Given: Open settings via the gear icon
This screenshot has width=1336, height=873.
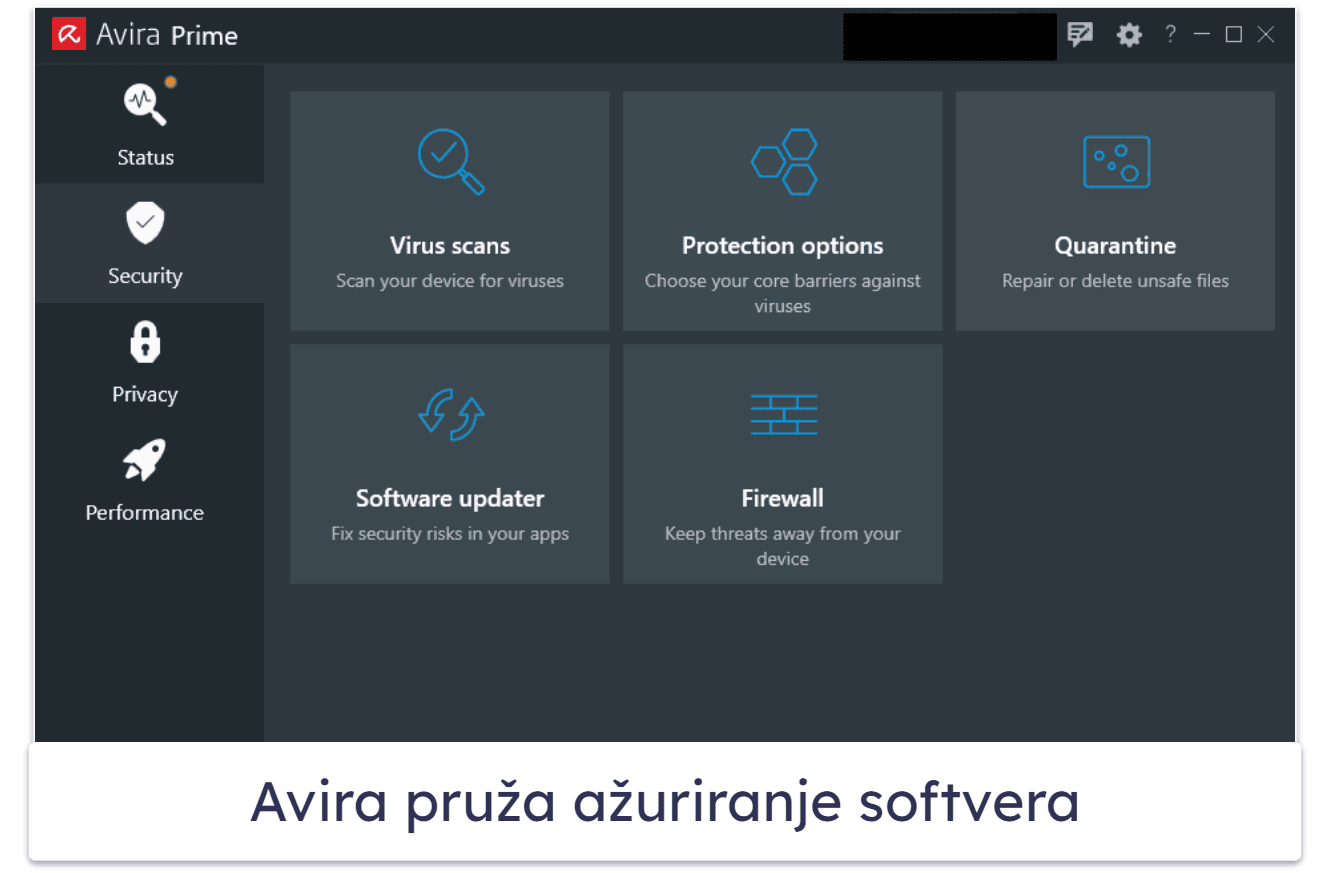Looking at the screenshot, I should click(1129, 35).
